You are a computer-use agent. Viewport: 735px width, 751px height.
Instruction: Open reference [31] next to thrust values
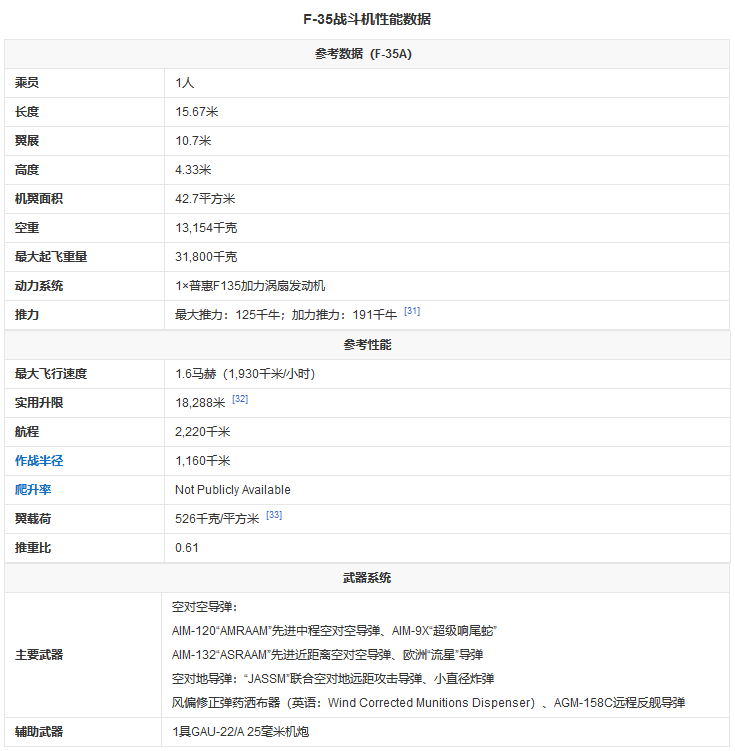pos(412,311)
